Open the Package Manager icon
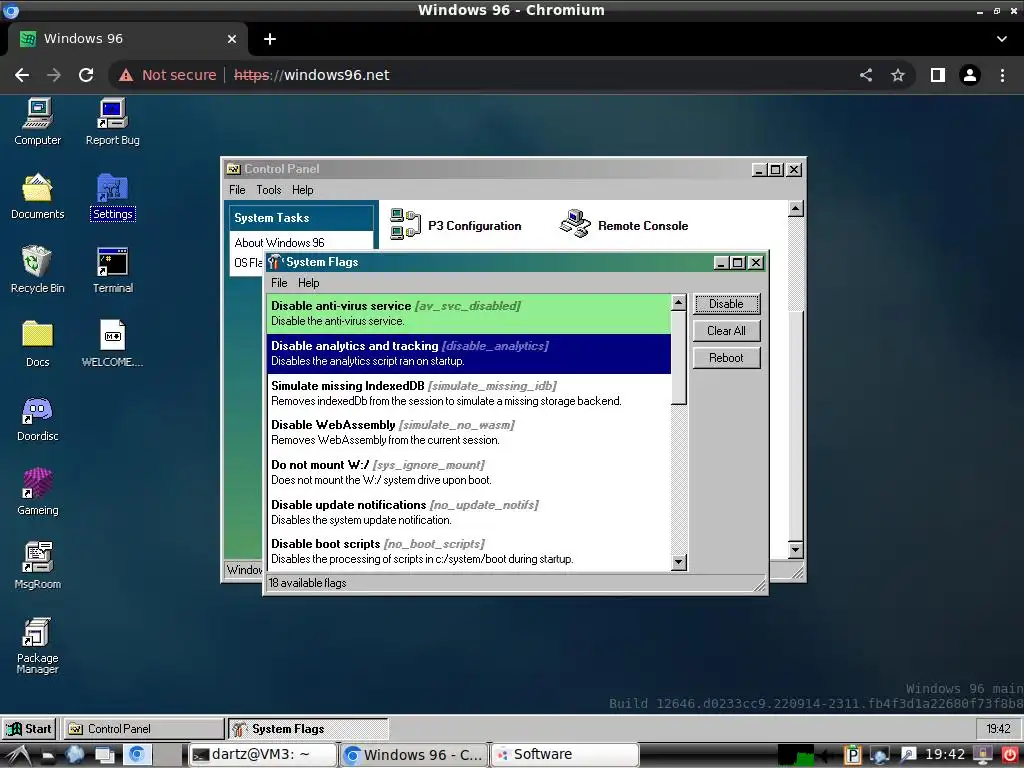Viewport: 1024px width, 768px height. click(37, 646)
